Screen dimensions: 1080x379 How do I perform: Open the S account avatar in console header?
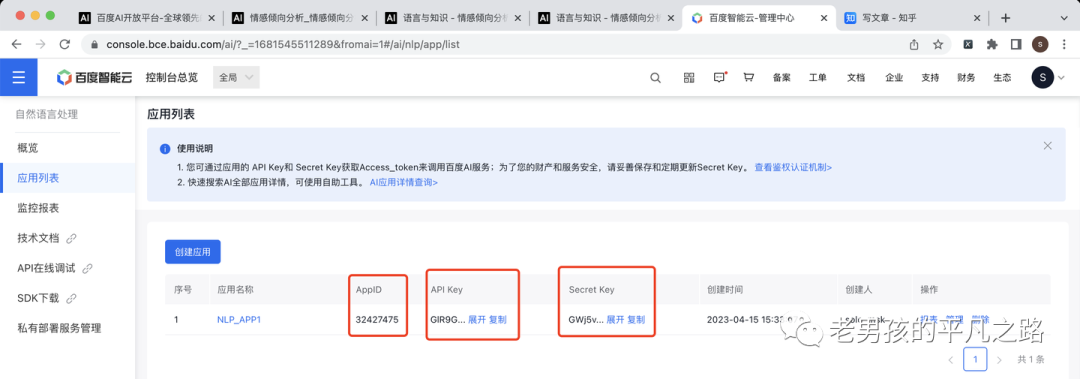(1042, 77)
